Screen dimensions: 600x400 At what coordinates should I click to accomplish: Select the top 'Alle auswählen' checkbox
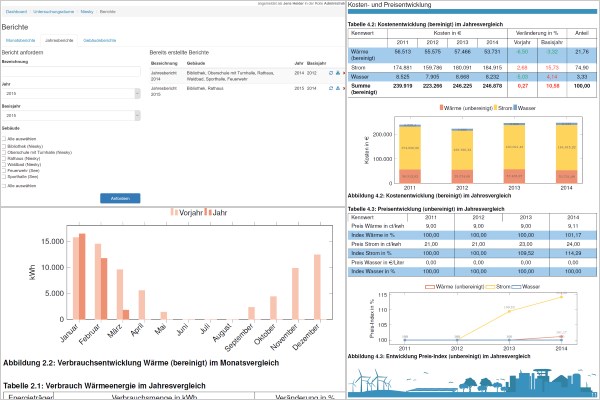click(6, 137)
